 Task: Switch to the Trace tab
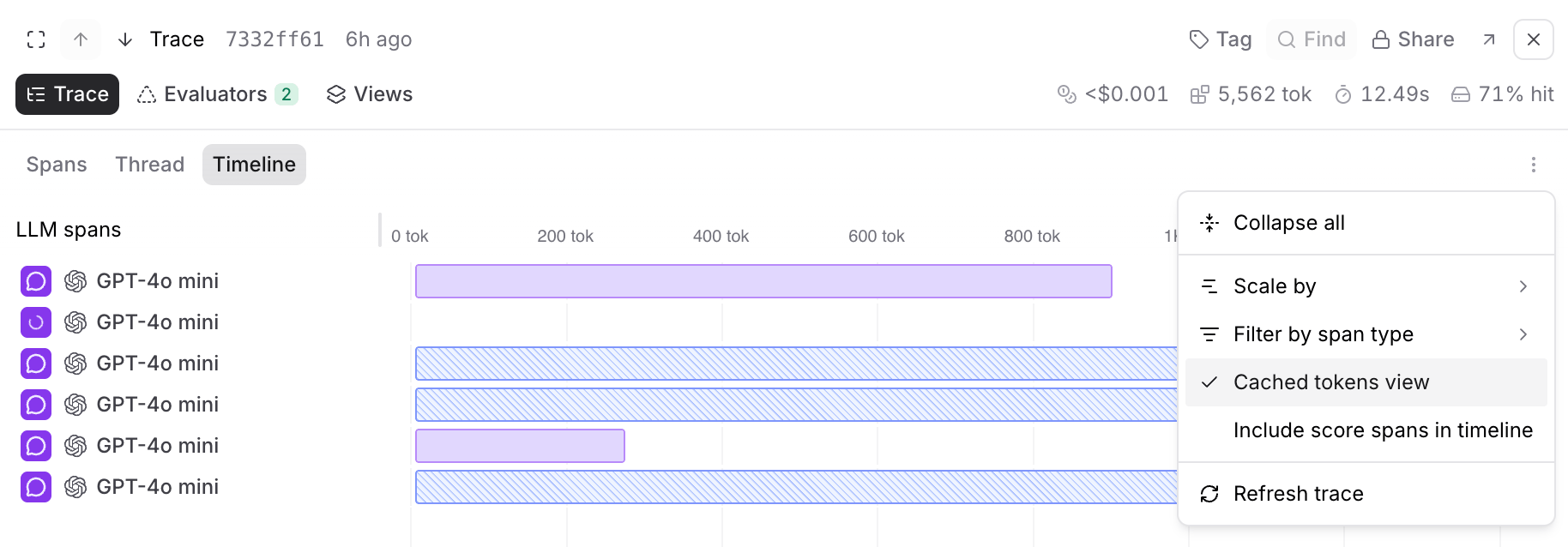[67, 94]
